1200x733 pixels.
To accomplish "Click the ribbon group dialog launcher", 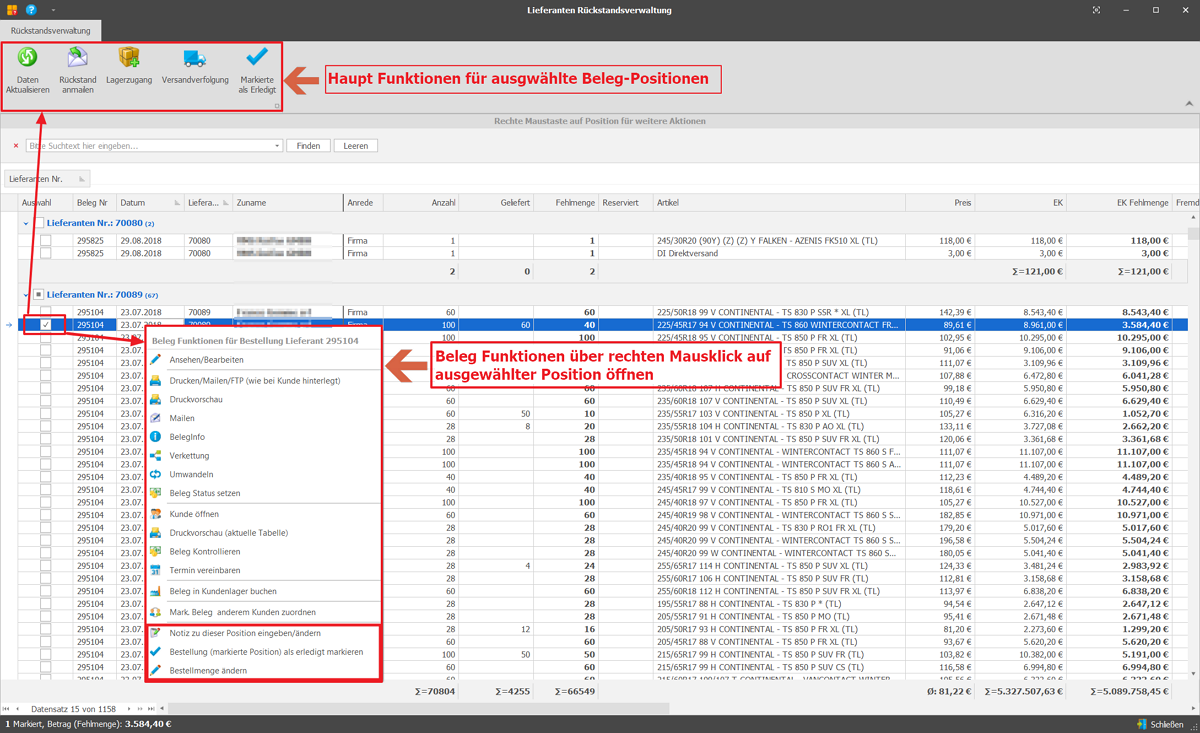I will tap(277, 105).
